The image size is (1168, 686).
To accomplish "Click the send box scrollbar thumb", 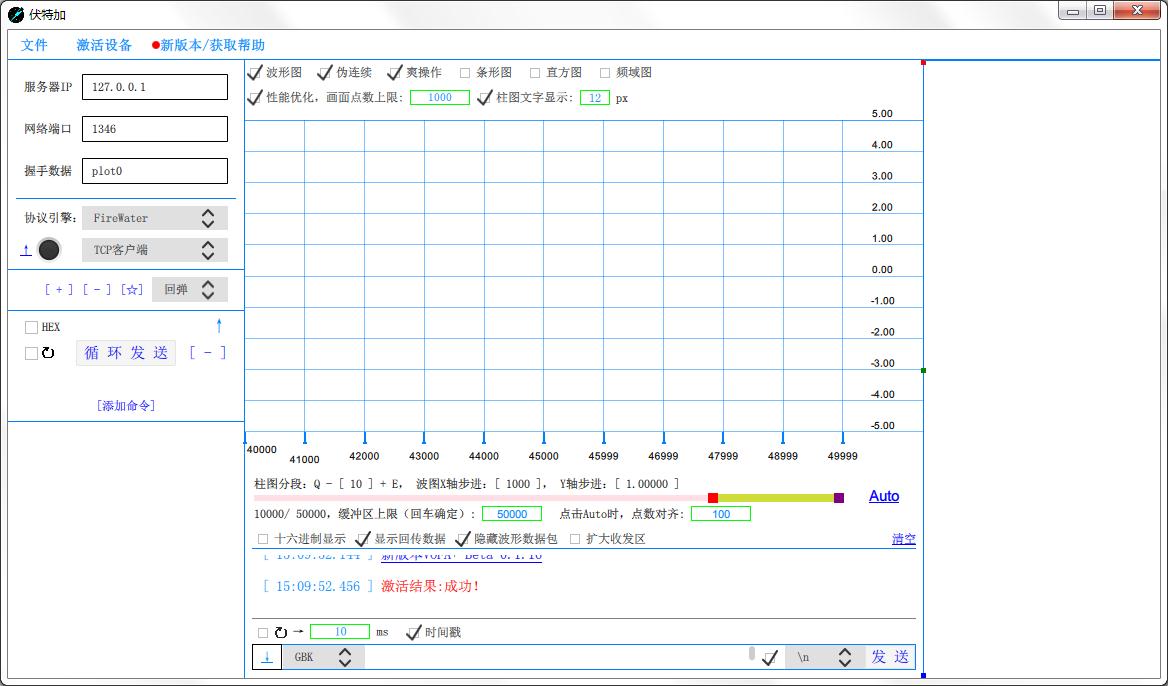I will [752, 653].
